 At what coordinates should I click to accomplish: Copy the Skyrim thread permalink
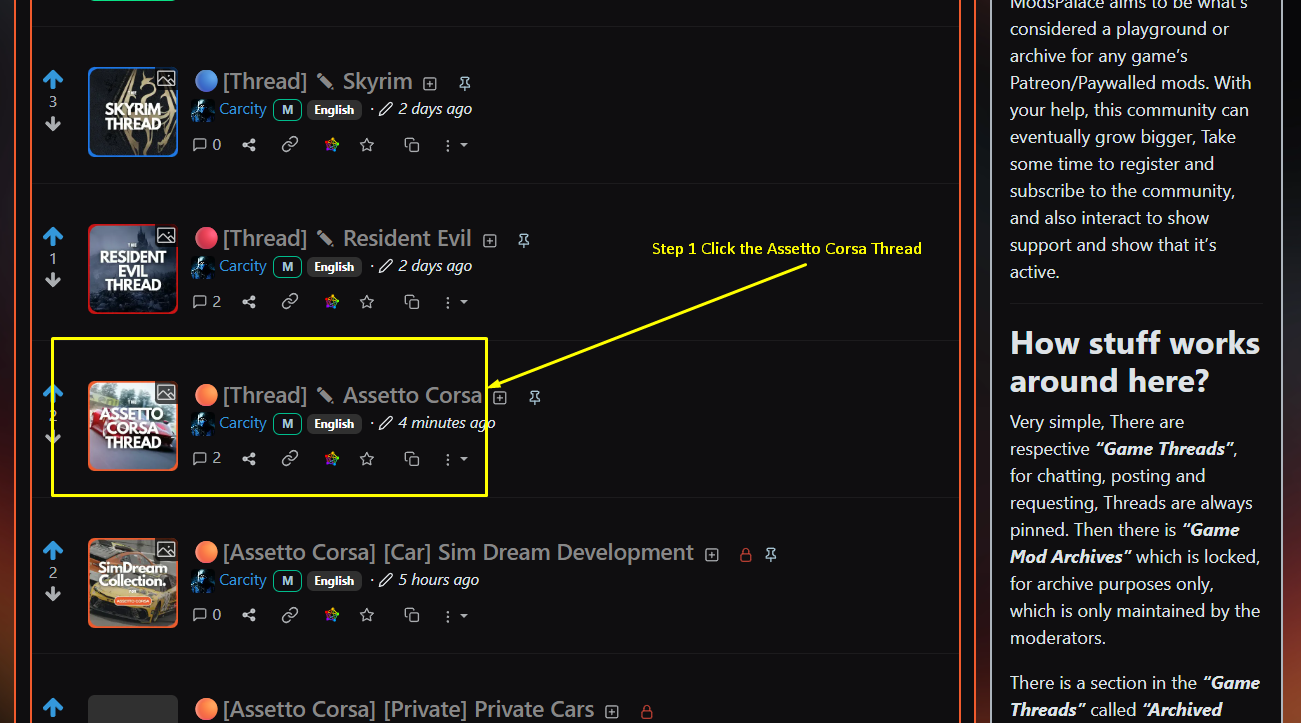click(290, 145)
